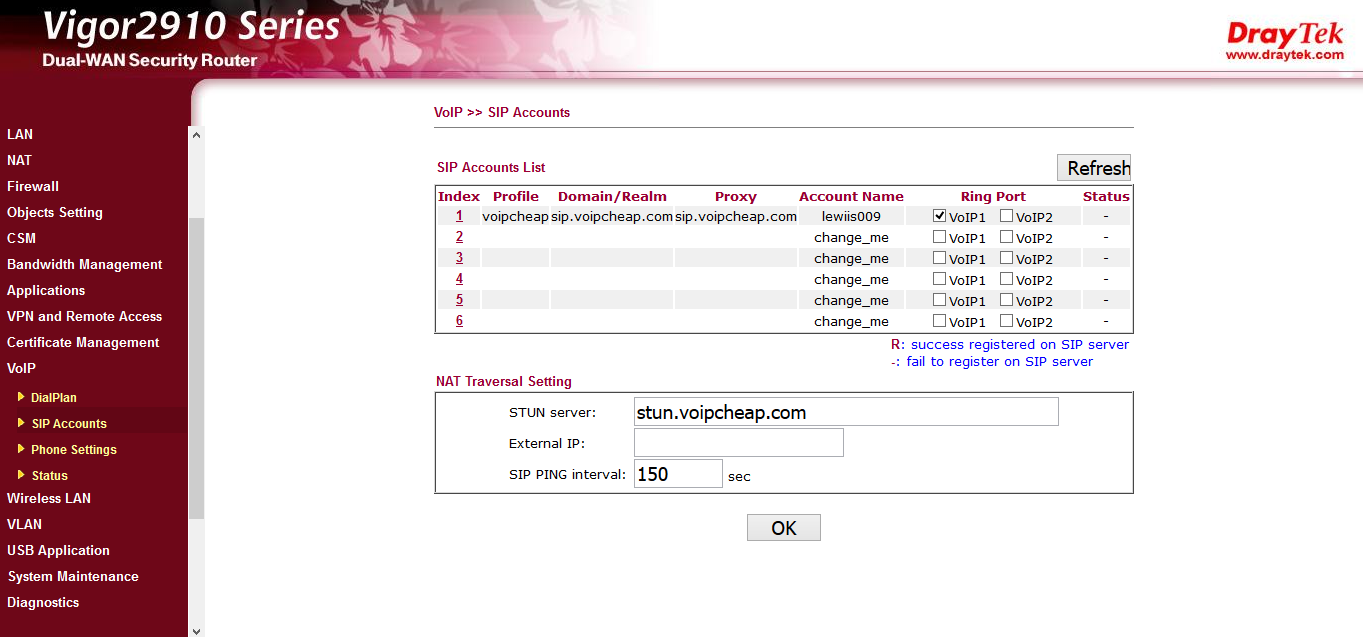Viewport: 1366px width, 637px height.
Task: Enable VoIP2 ring port for index 4
Action: point(1006,279)
